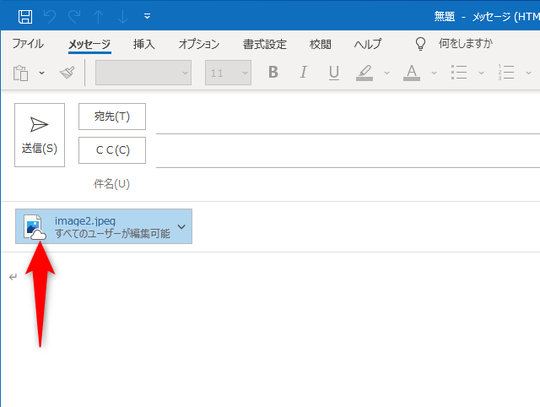Toggle Underline formatting
540x407 pixels.
[334, 73]
